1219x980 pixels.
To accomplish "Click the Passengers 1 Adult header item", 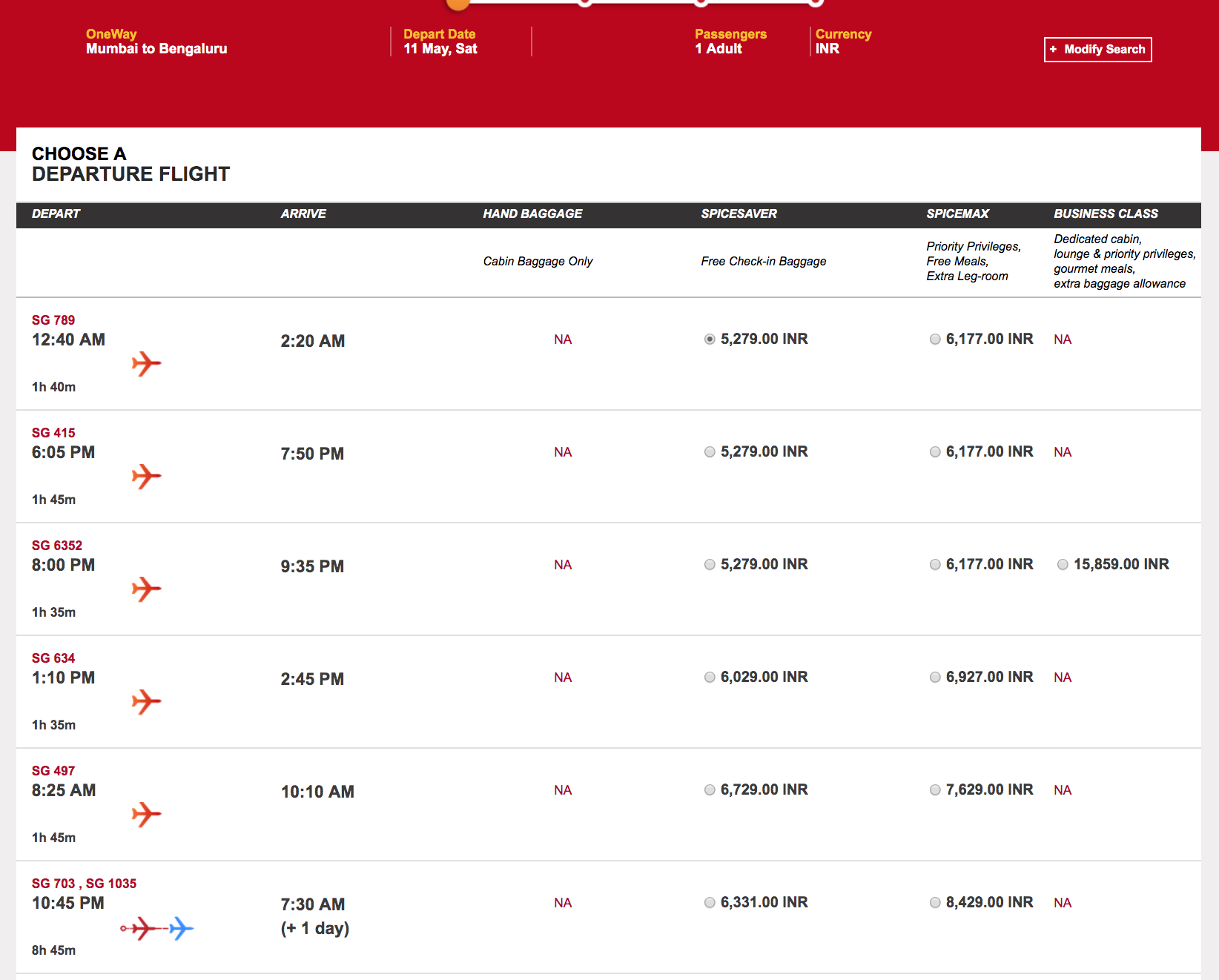I will point(730,41).
